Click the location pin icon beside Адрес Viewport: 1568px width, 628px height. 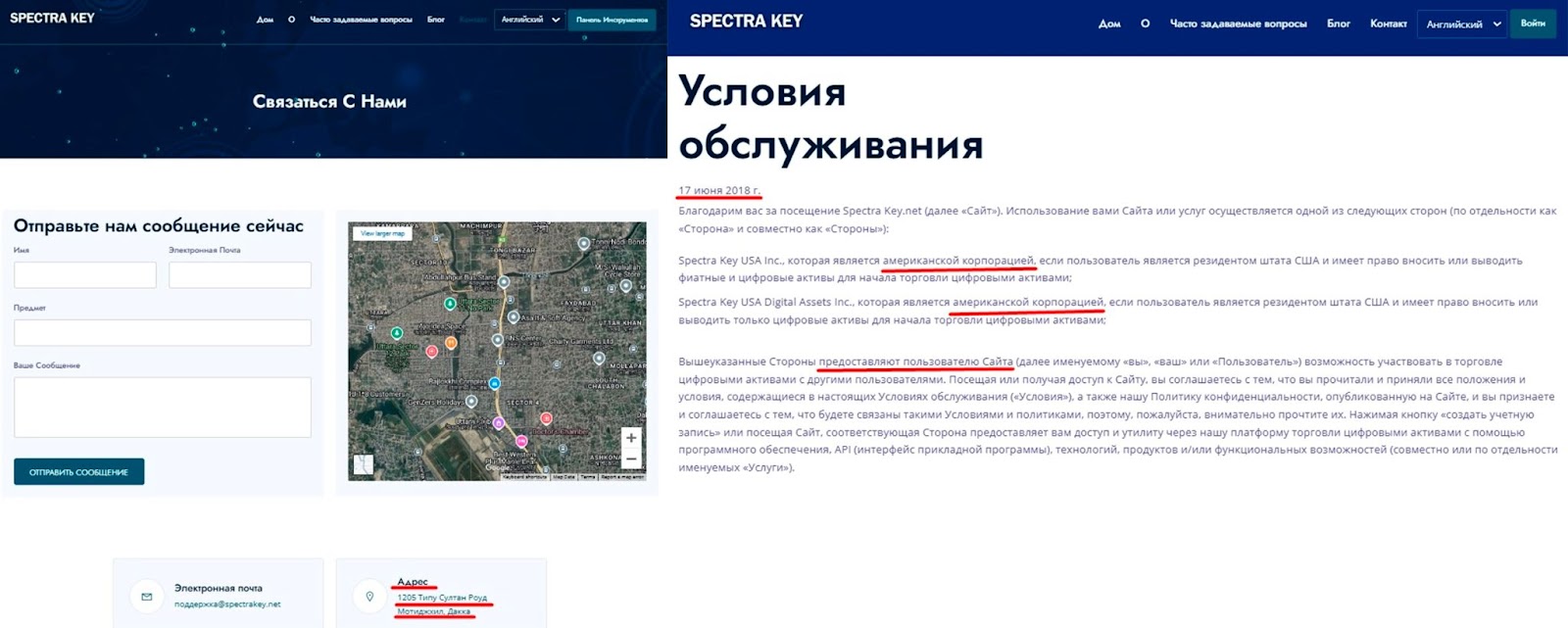pyautogui.click(x=369, y=596)
